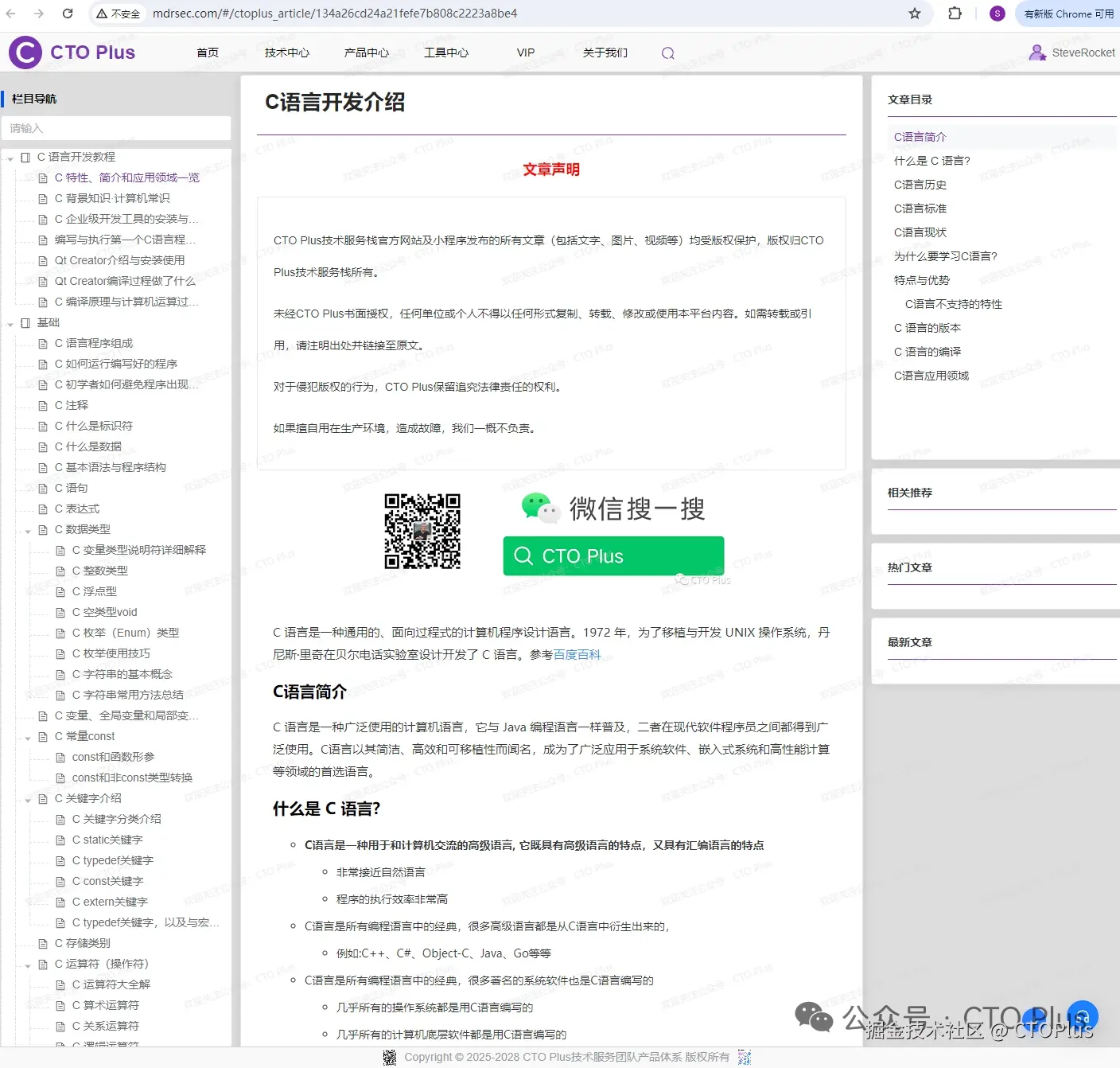Click the book icon beside 基础 node
The width and height of the screenshot is (1120, 1068).
tap(25, 322)
